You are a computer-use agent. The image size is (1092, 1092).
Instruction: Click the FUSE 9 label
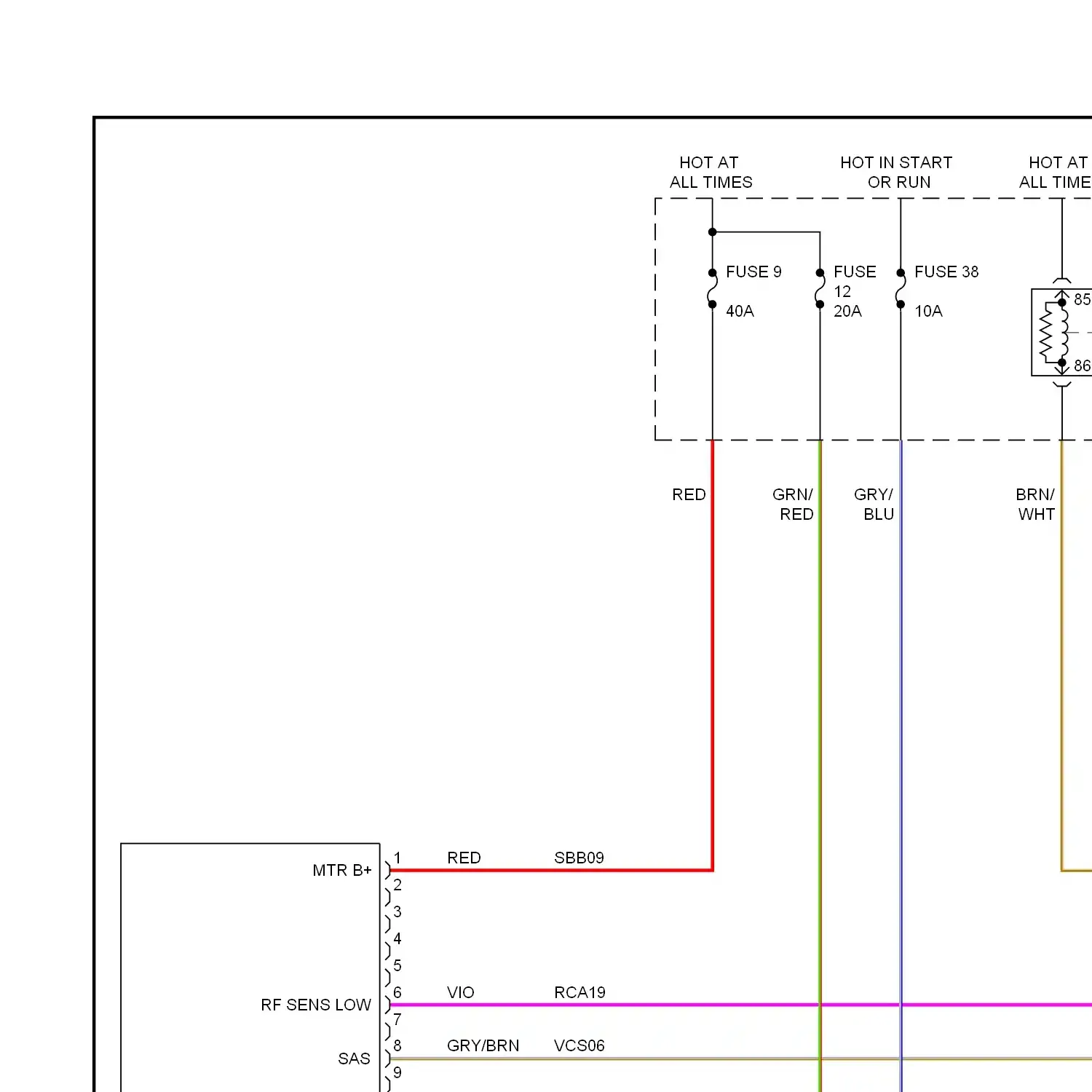(x=753, y=272)
